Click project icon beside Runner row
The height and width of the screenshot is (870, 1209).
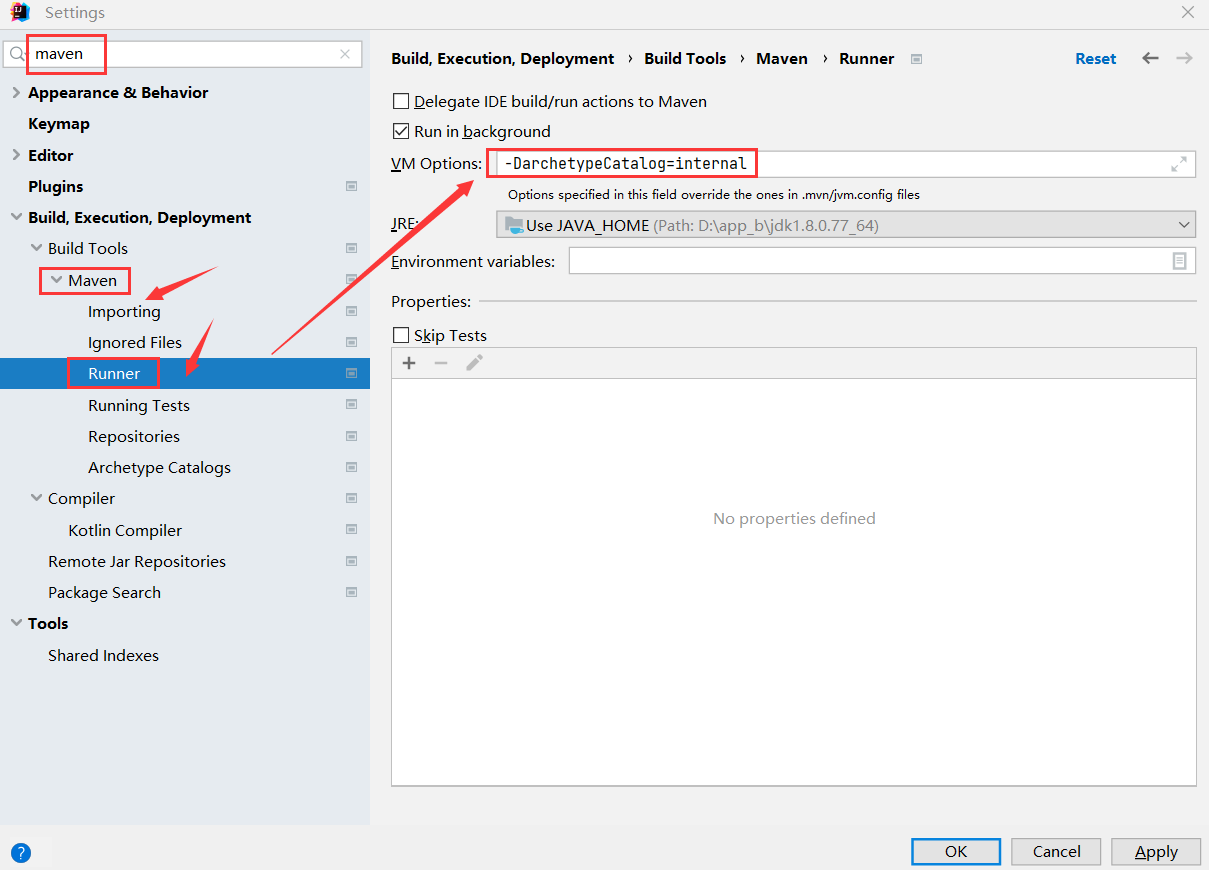351,373
